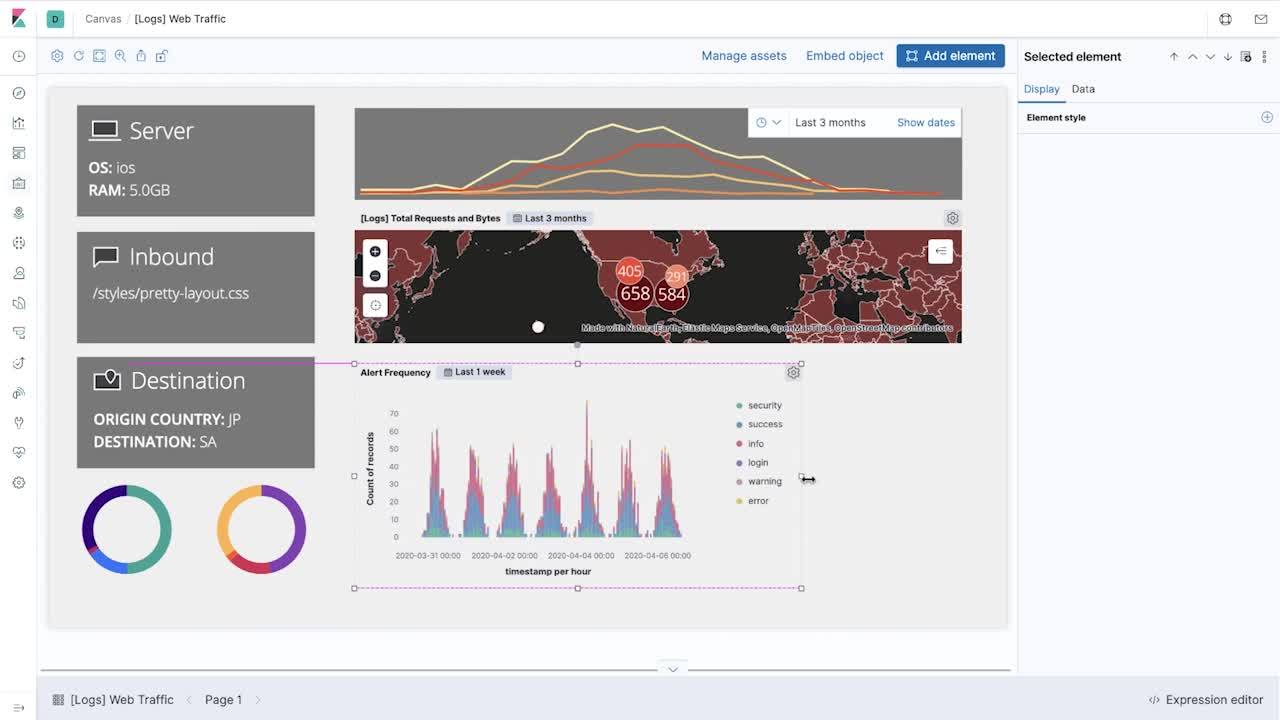Viewport: 1280px width, 720px height.
Task: Click the Last 1 week time badge
Action: pos(474,372)
